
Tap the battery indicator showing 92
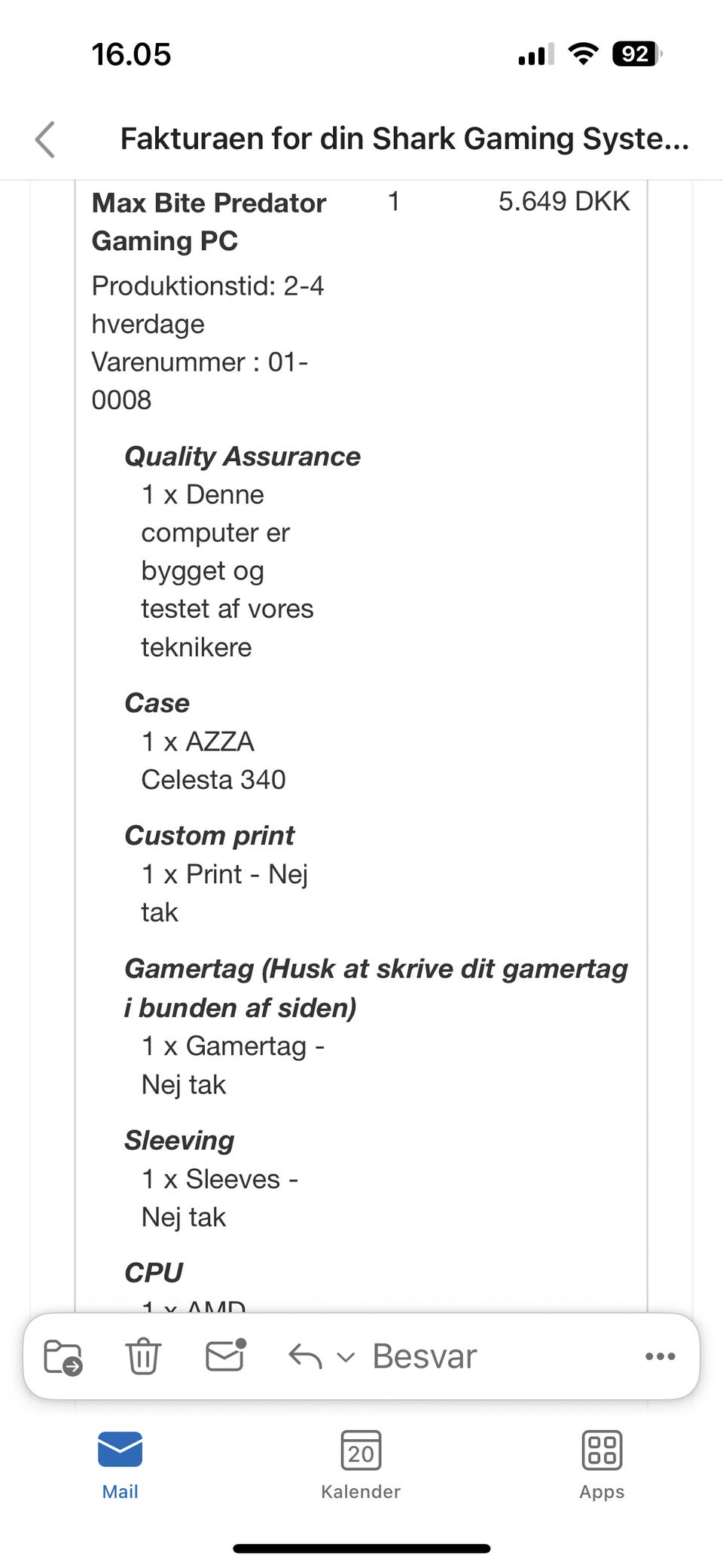point(636,54)
